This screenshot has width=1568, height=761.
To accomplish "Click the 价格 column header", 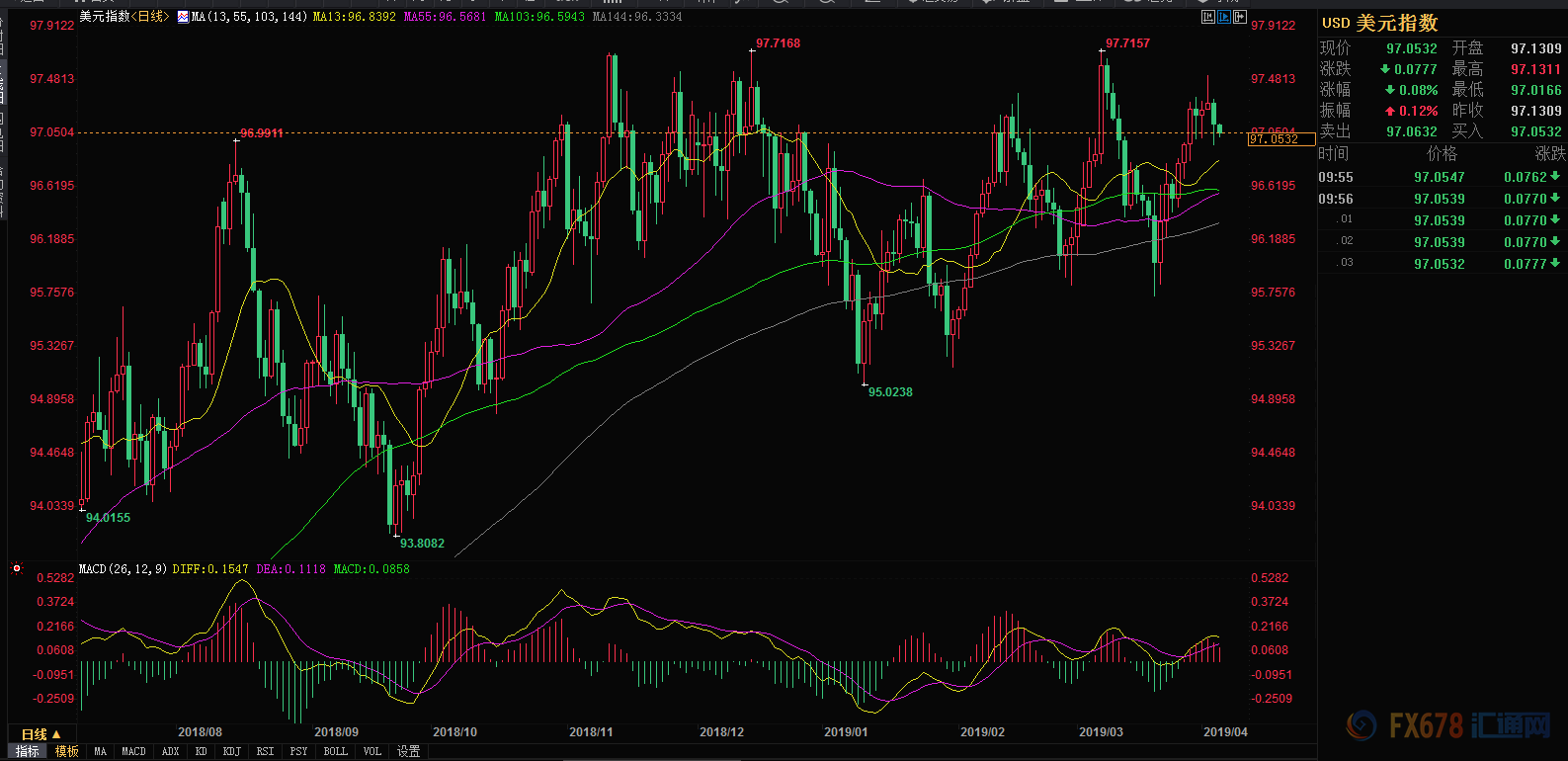I will pos(1442,153).
